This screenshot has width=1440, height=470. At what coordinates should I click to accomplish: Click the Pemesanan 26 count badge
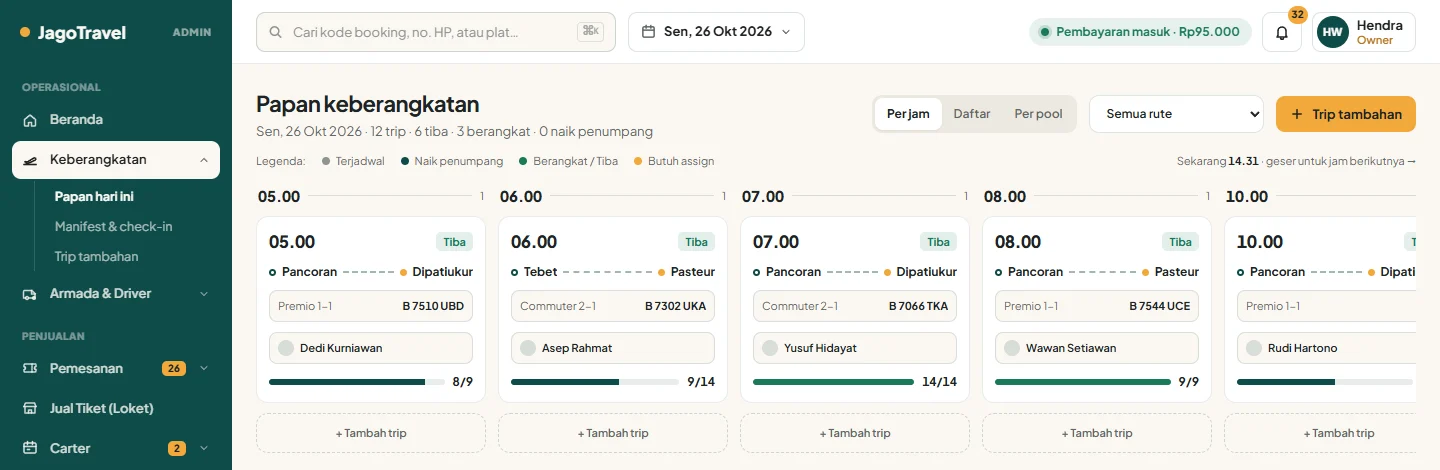coord(174,368)
